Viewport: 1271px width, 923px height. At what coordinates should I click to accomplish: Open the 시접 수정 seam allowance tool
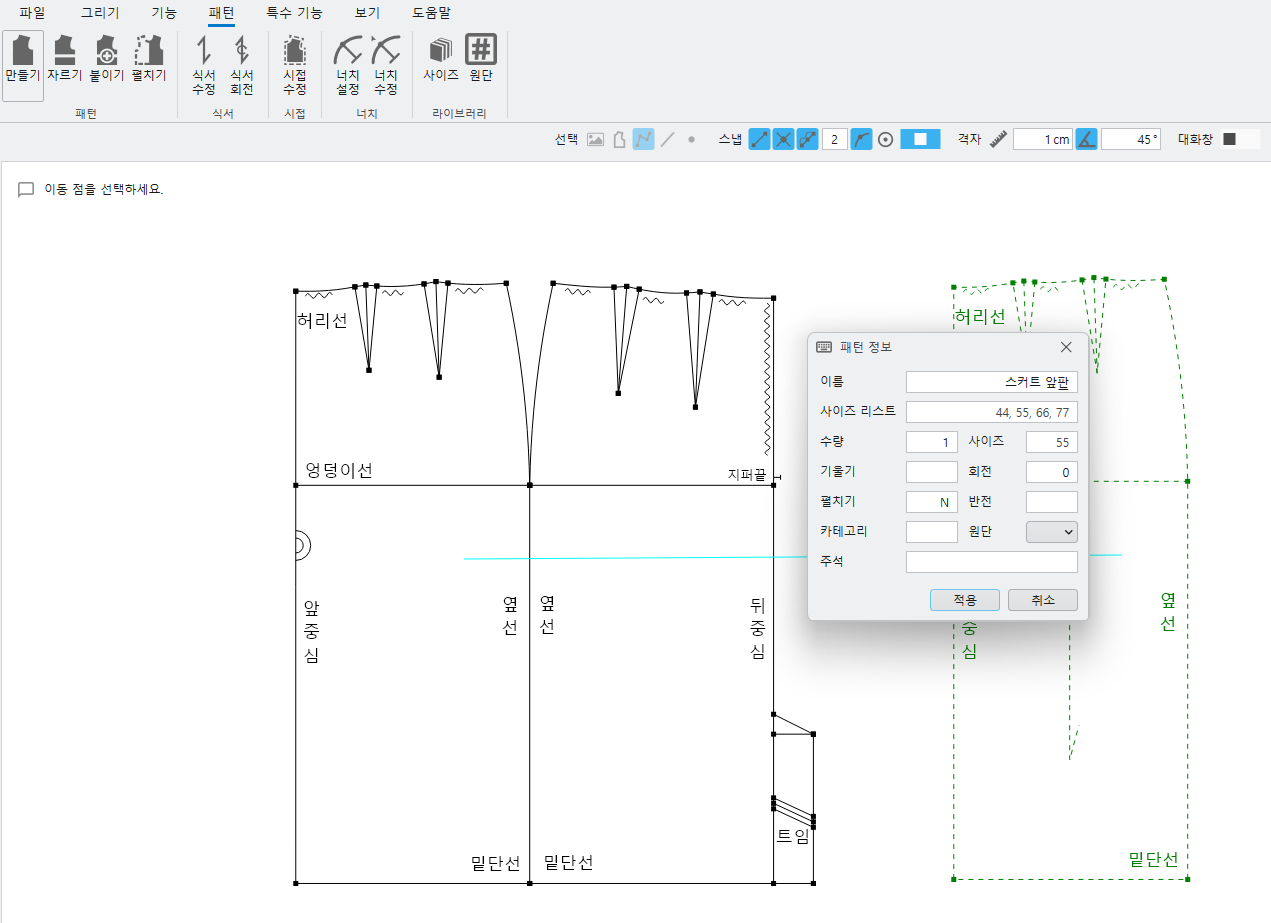tap(294, 66)
